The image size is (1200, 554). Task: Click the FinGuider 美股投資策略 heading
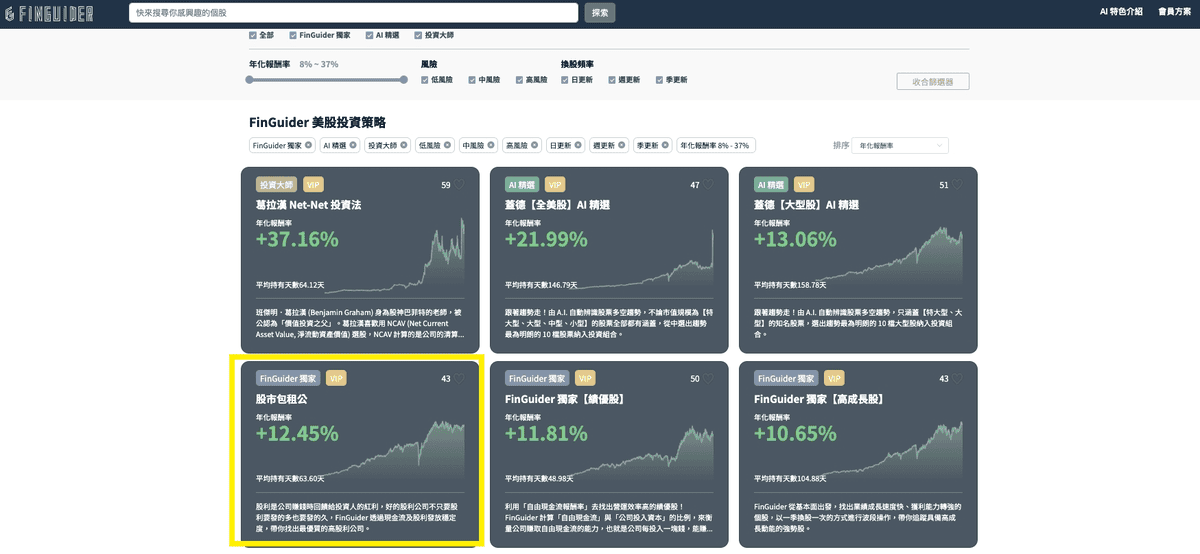point(317,122)
